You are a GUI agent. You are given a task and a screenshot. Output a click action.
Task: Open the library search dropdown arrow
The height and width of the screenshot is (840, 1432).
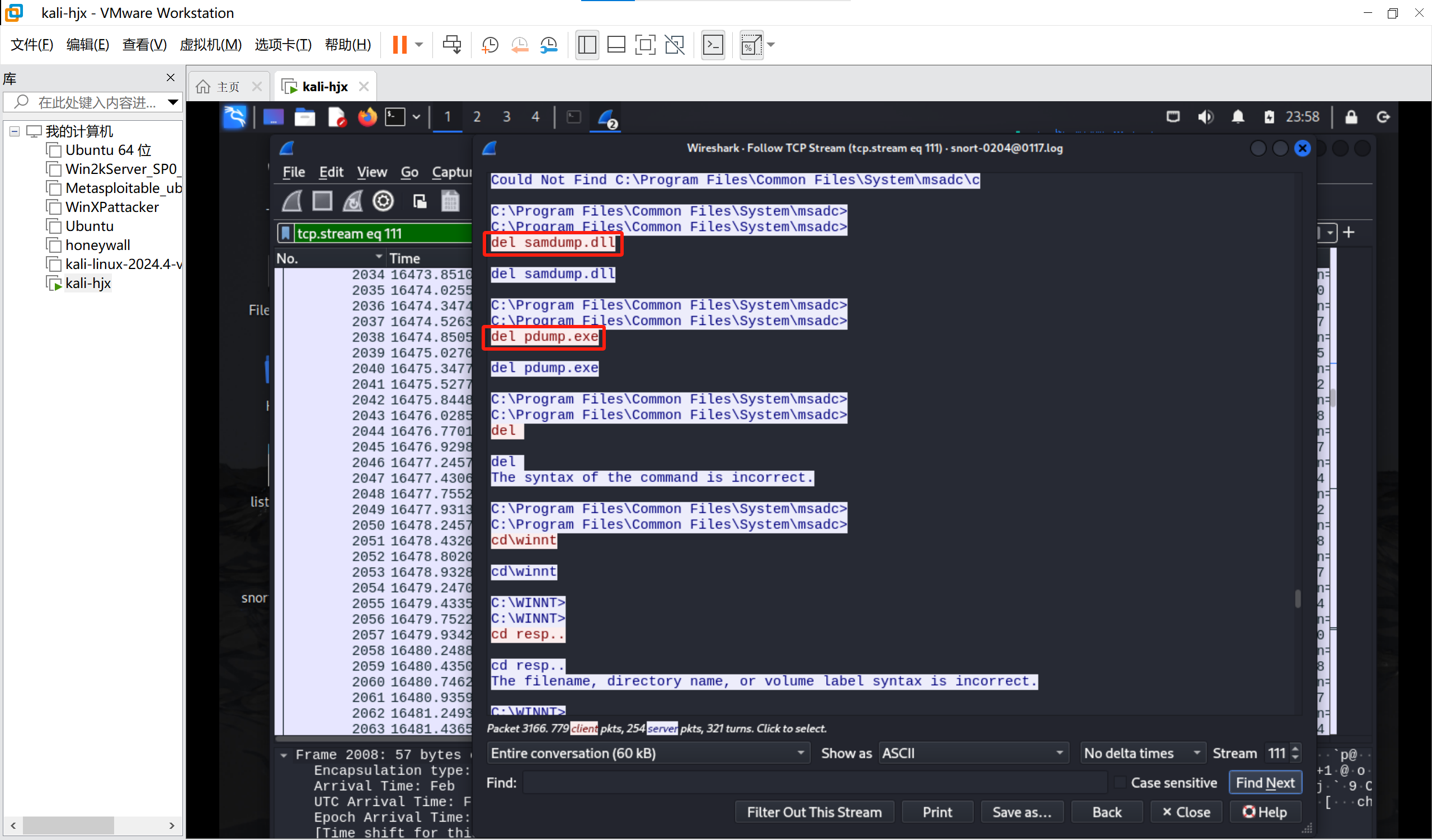point(173,102)
